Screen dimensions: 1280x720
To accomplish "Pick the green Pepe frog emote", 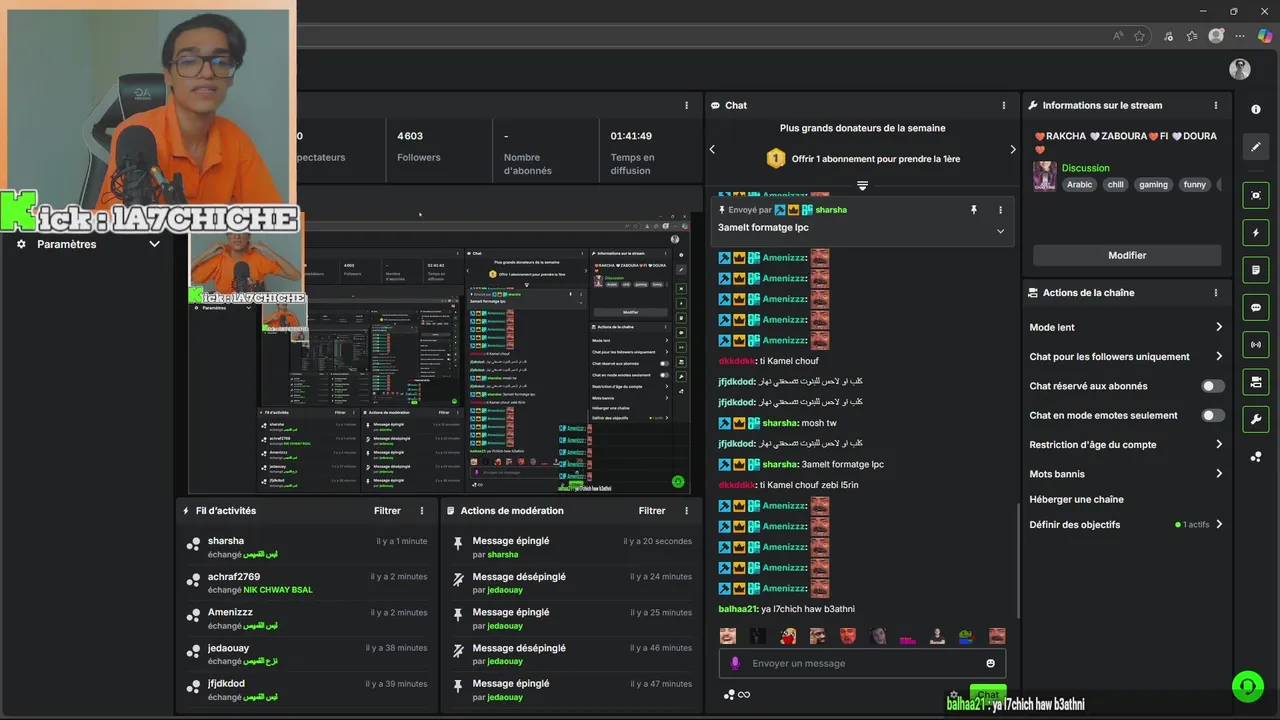I will 966,636.
